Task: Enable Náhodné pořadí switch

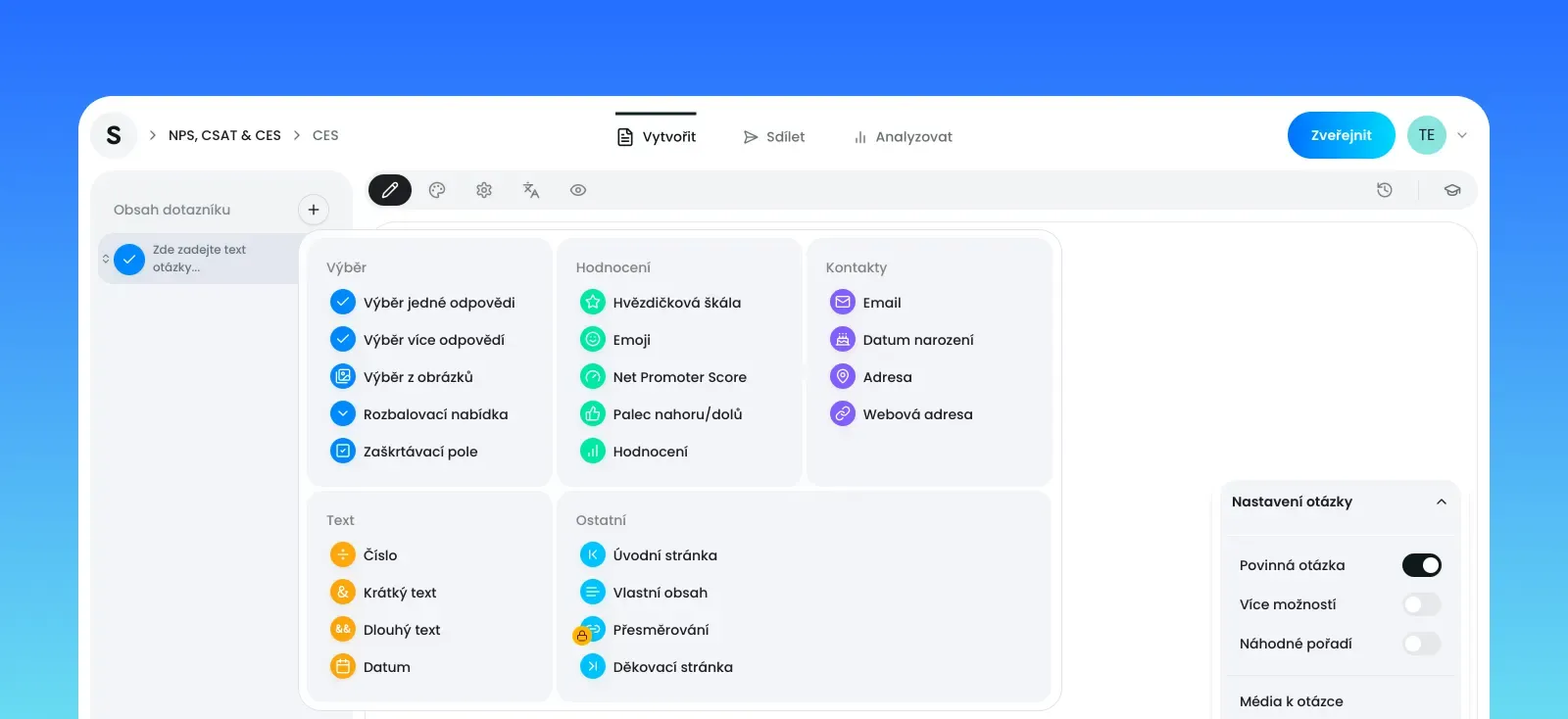Action: [1422, 643]
